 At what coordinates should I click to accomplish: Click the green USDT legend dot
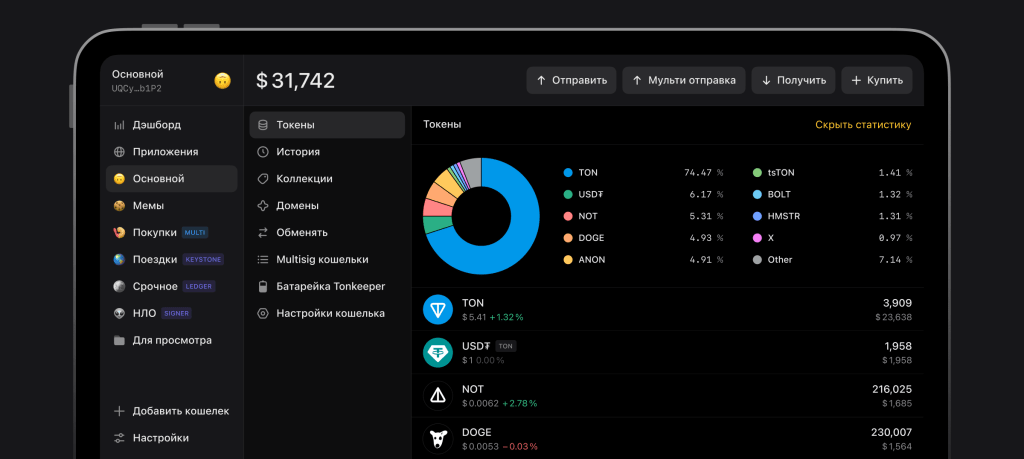pos(568,195)
